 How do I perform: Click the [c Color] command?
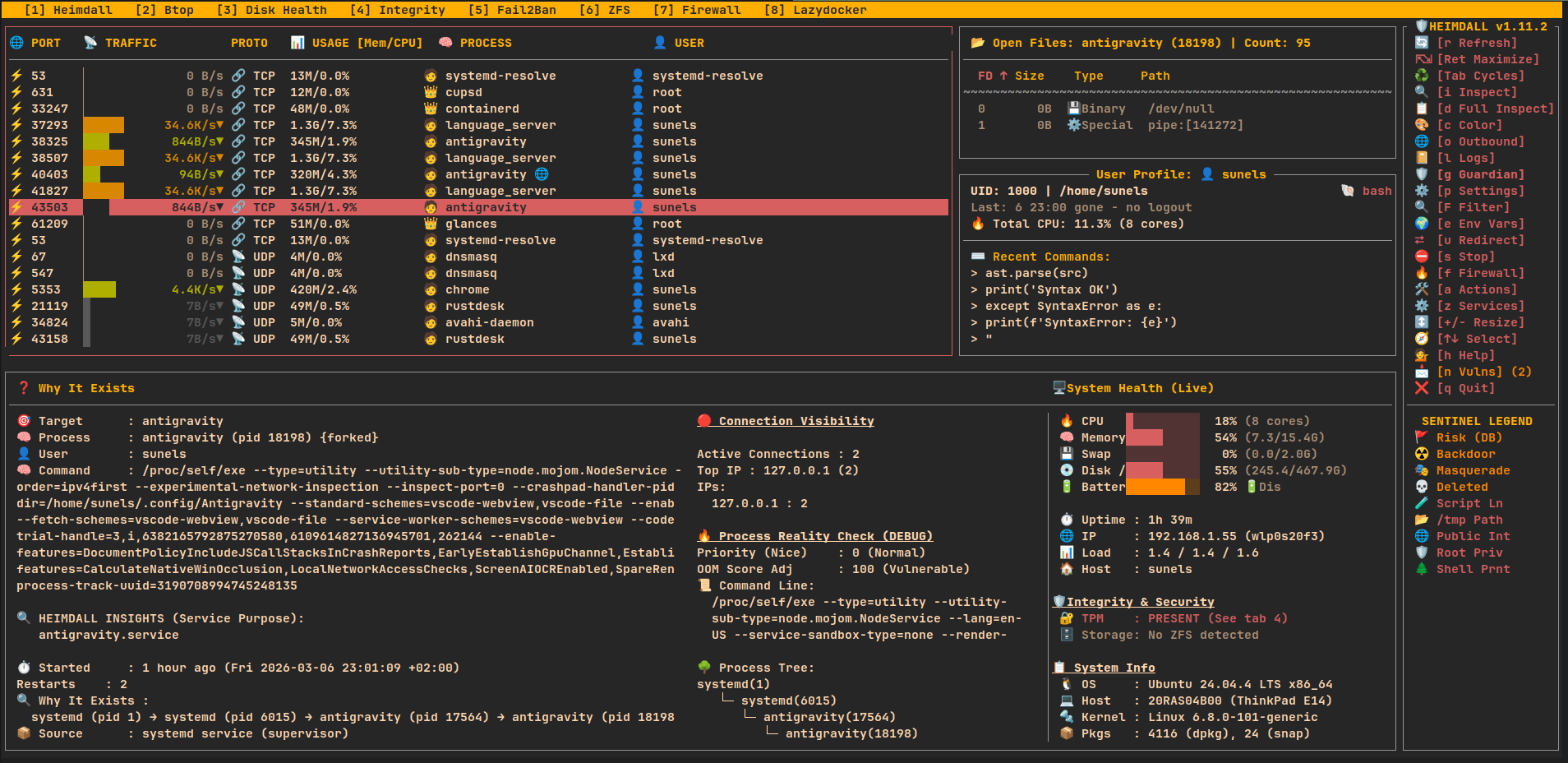click(1469, 125)
